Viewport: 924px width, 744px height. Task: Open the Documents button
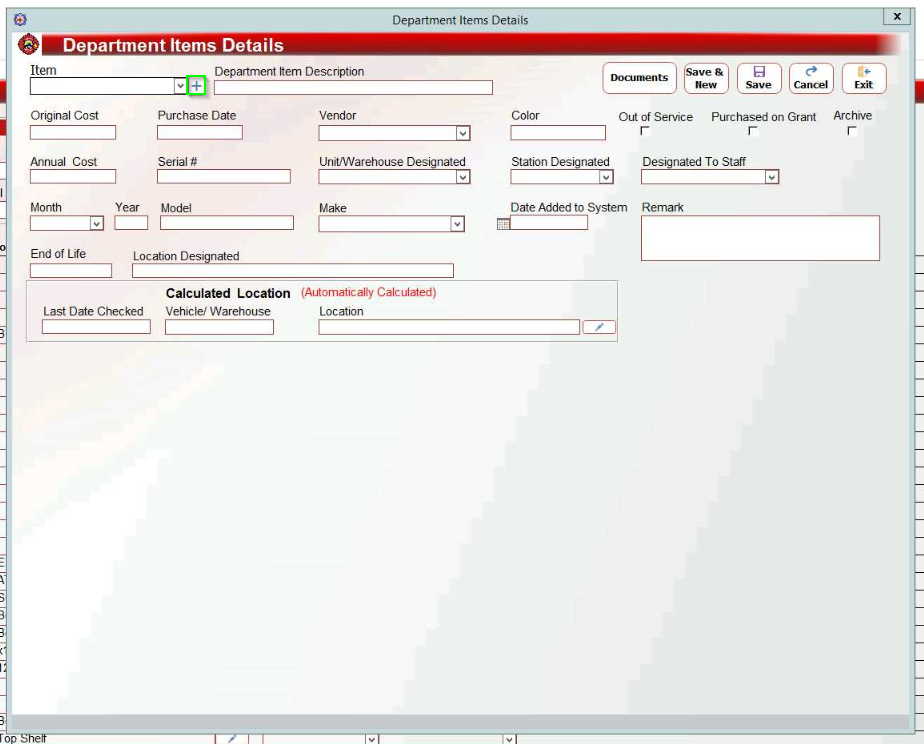pos(639,78)
